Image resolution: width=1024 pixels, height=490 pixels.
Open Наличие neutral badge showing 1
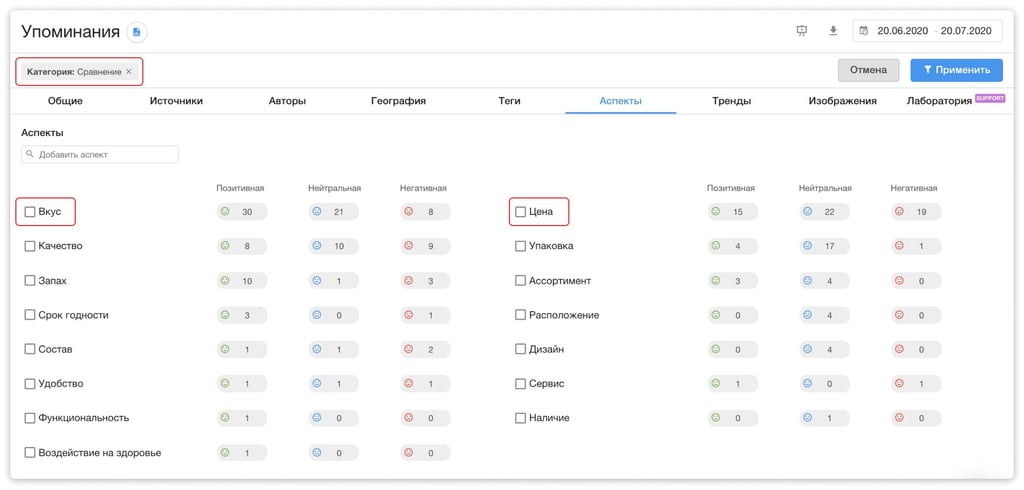tap(825, 418)
